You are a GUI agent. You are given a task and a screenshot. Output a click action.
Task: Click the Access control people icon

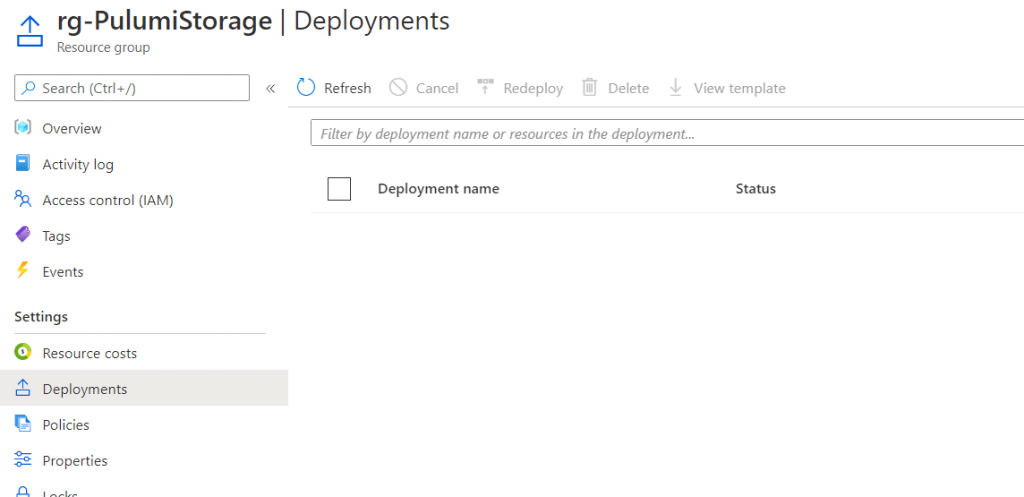point(23,199)
